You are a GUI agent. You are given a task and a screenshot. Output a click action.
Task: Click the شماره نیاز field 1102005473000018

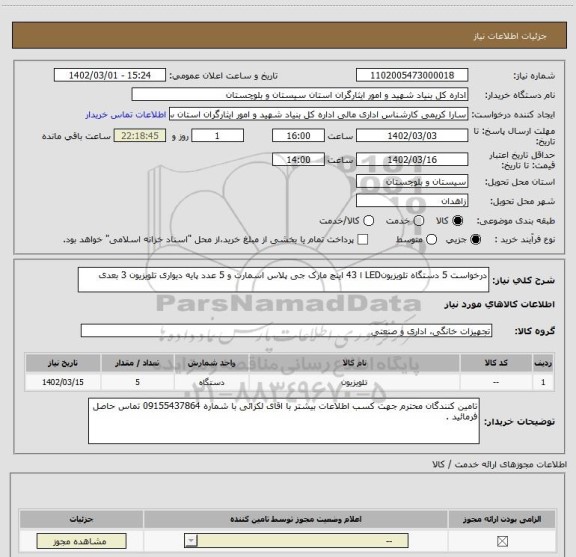pyautogui.click(x=412, y=75)
